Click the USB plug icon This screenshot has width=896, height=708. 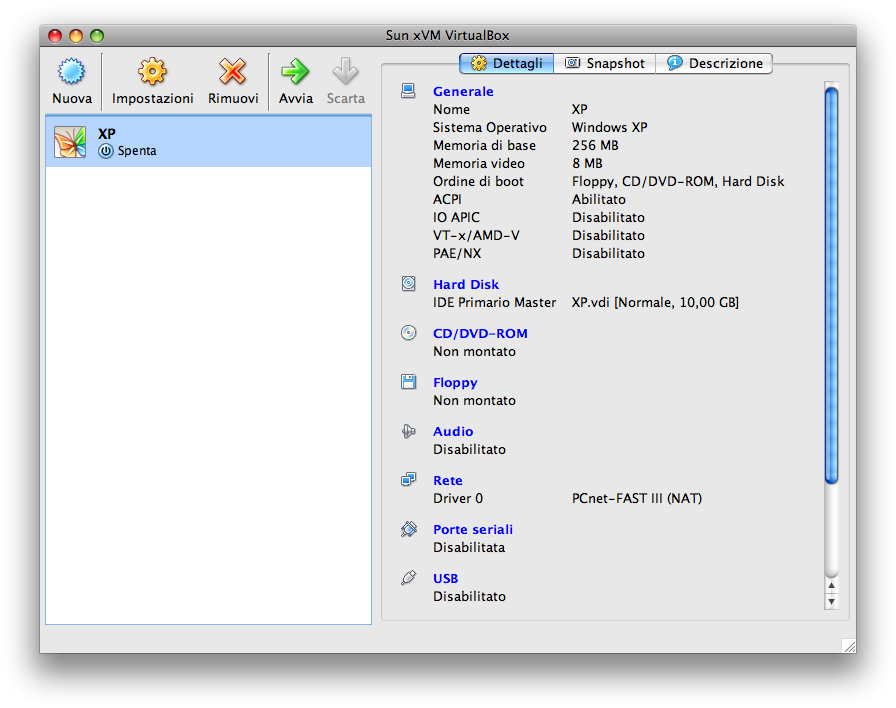pyautogui.click(x=409, y=578)
